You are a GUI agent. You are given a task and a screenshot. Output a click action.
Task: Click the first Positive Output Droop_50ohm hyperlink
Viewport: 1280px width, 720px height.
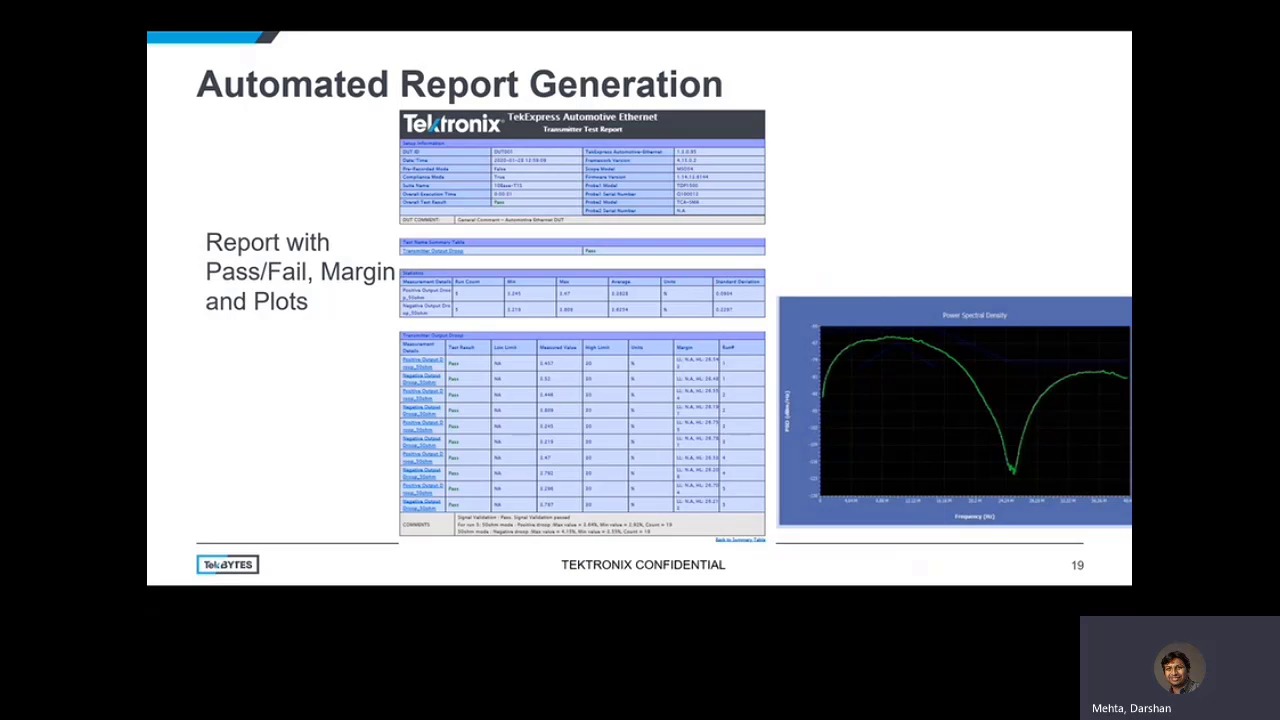pyautogui.click(x=421, y=362)
